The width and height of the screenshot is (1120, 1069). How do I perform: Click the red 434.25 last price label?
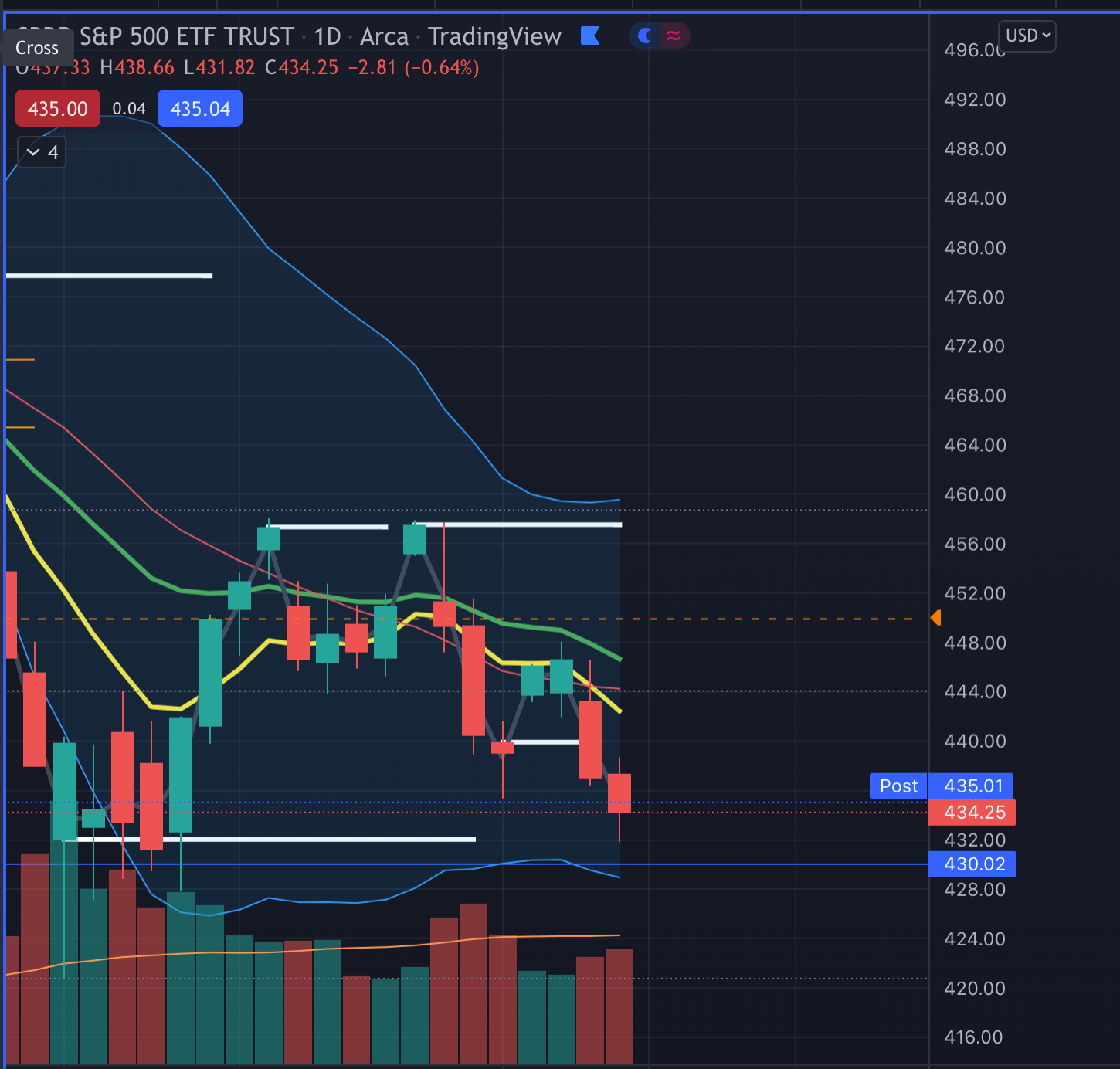coord(972,813)
